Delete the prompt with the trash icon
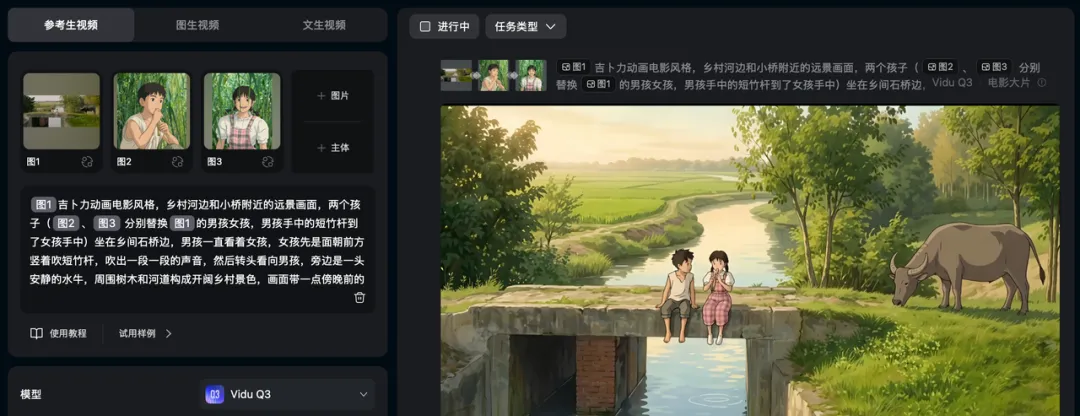The height and width of the screenshot is (416, 1080). [x=360, y=298]
